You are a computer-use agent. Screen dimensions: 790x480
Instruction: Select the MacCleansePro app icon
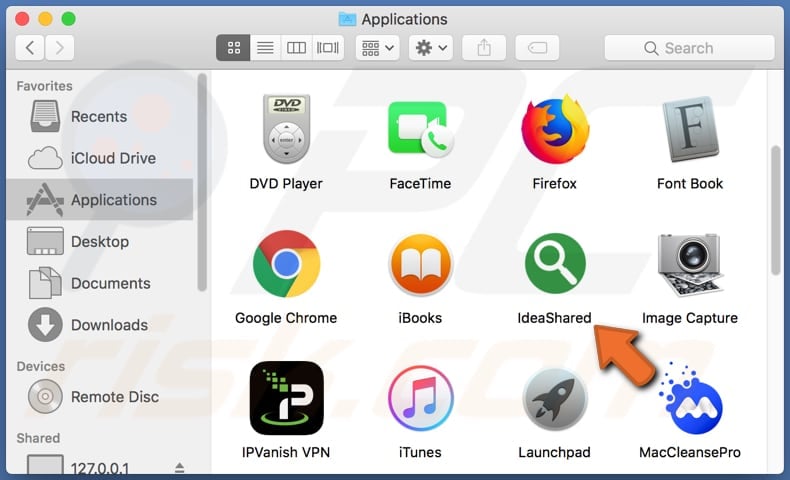[690, 398]
